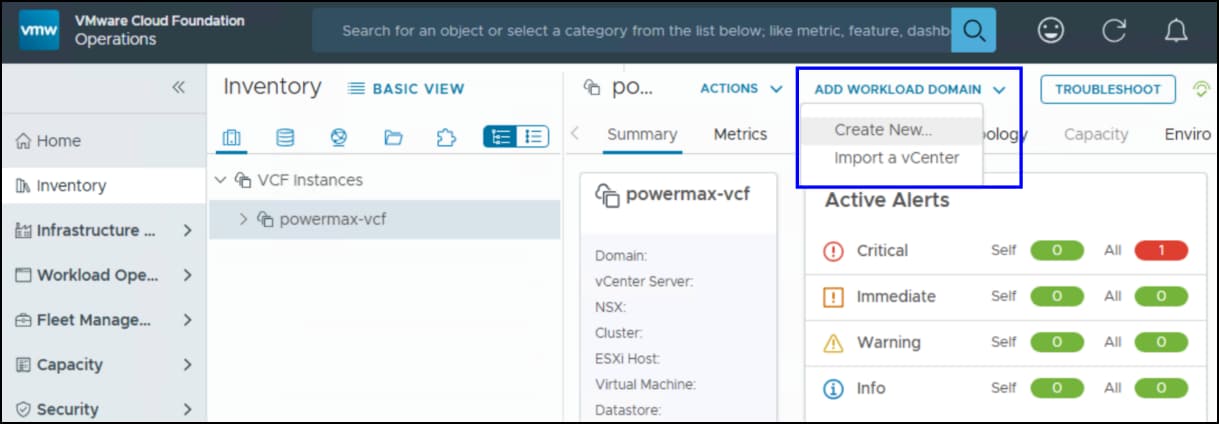Open the ADD WORKLOAD DOMAIN dropdown
Viewport: 1219px width, 424px height.
pos(909,89)
